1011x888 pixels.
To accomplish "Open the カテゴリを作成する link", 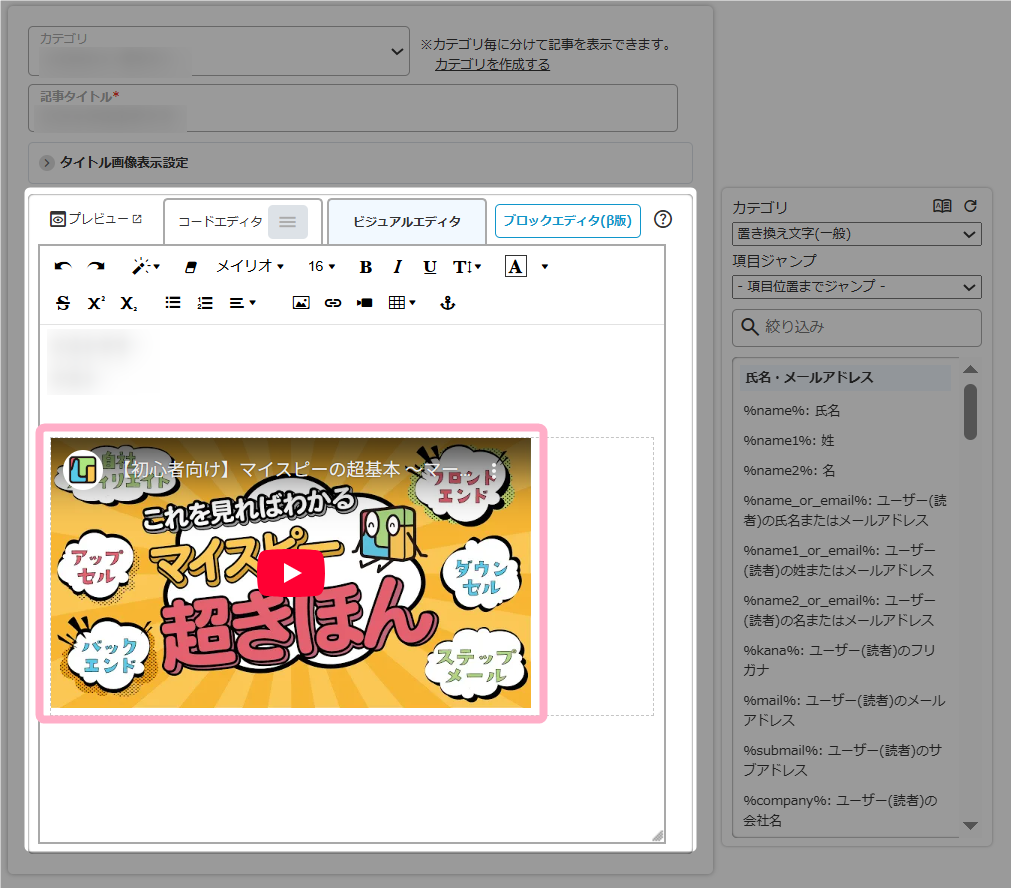I will tap(492, 64).
